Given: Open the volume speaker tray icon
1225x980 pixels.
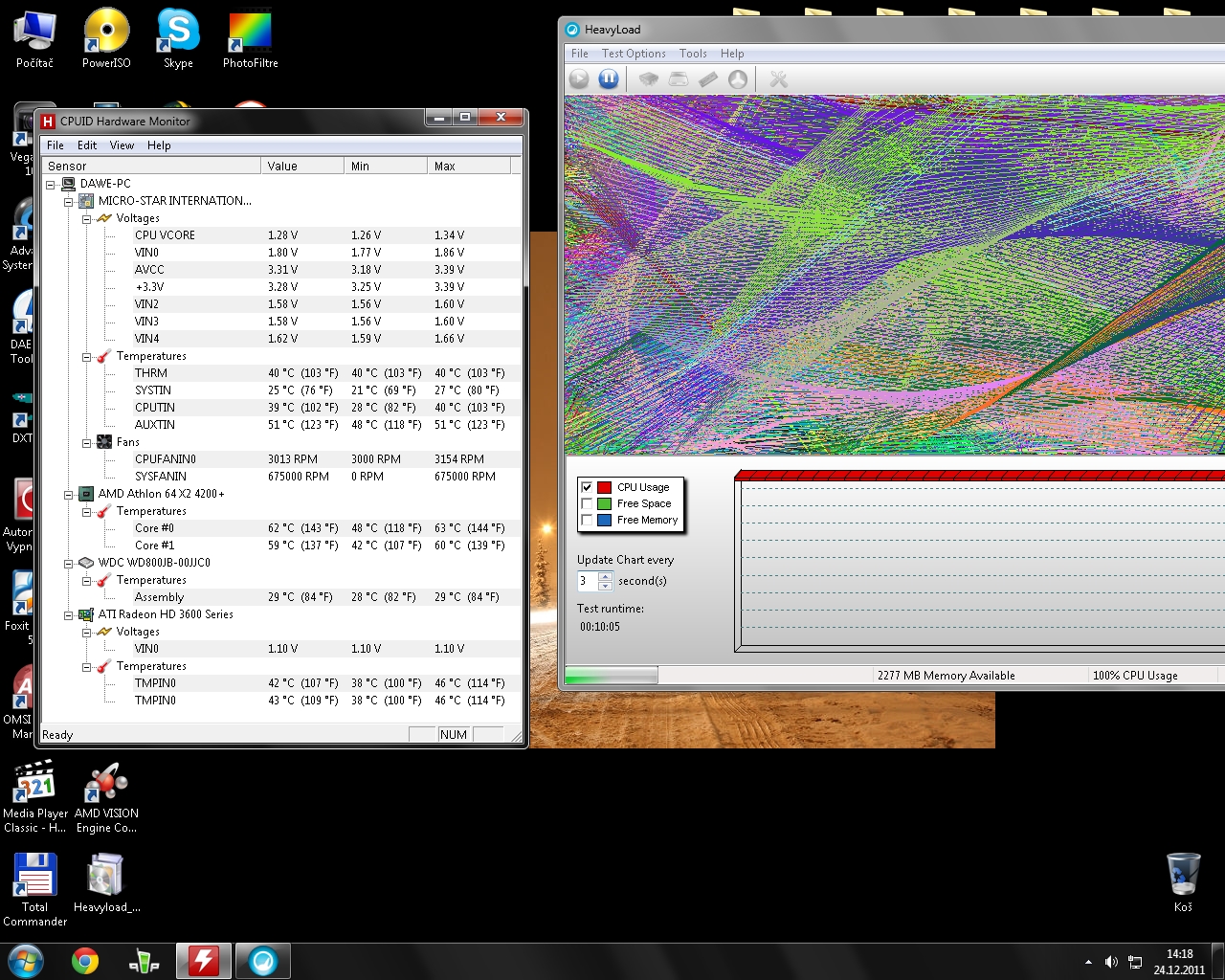Looking at the screenshot, I should point(1111,962).
